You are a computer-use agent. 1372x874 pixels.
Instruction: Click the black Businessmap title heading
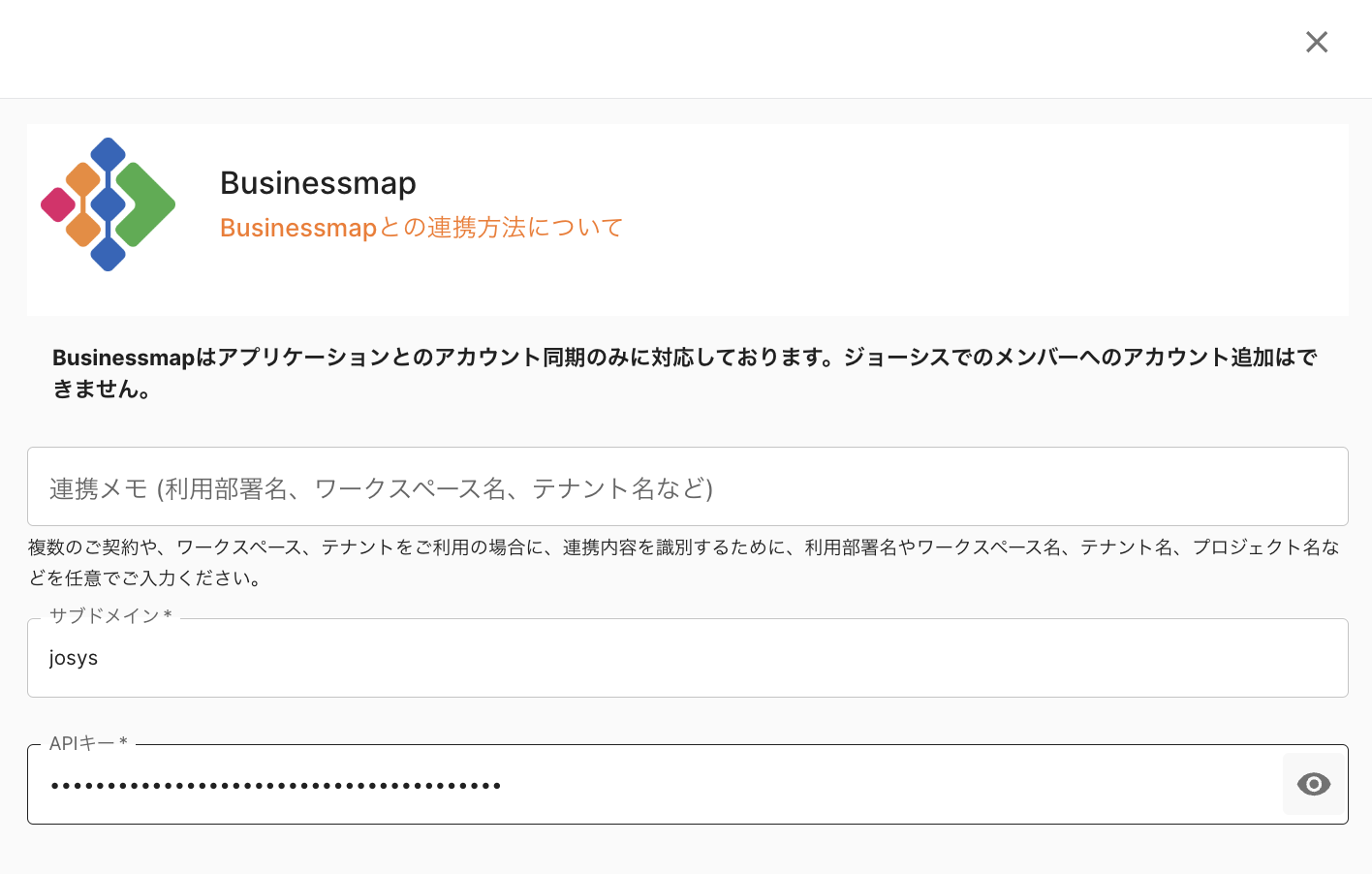(x=318, y=183)
